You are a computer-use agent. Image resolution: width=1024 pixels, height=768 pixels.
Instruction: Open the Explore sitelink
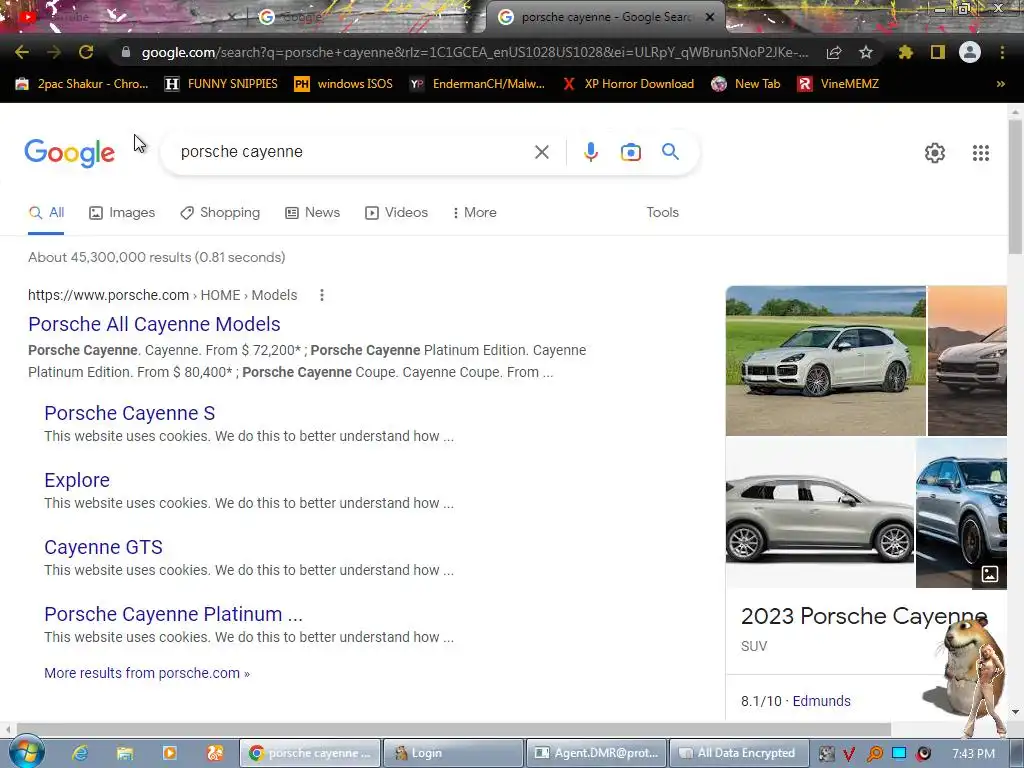coord(77,480)
